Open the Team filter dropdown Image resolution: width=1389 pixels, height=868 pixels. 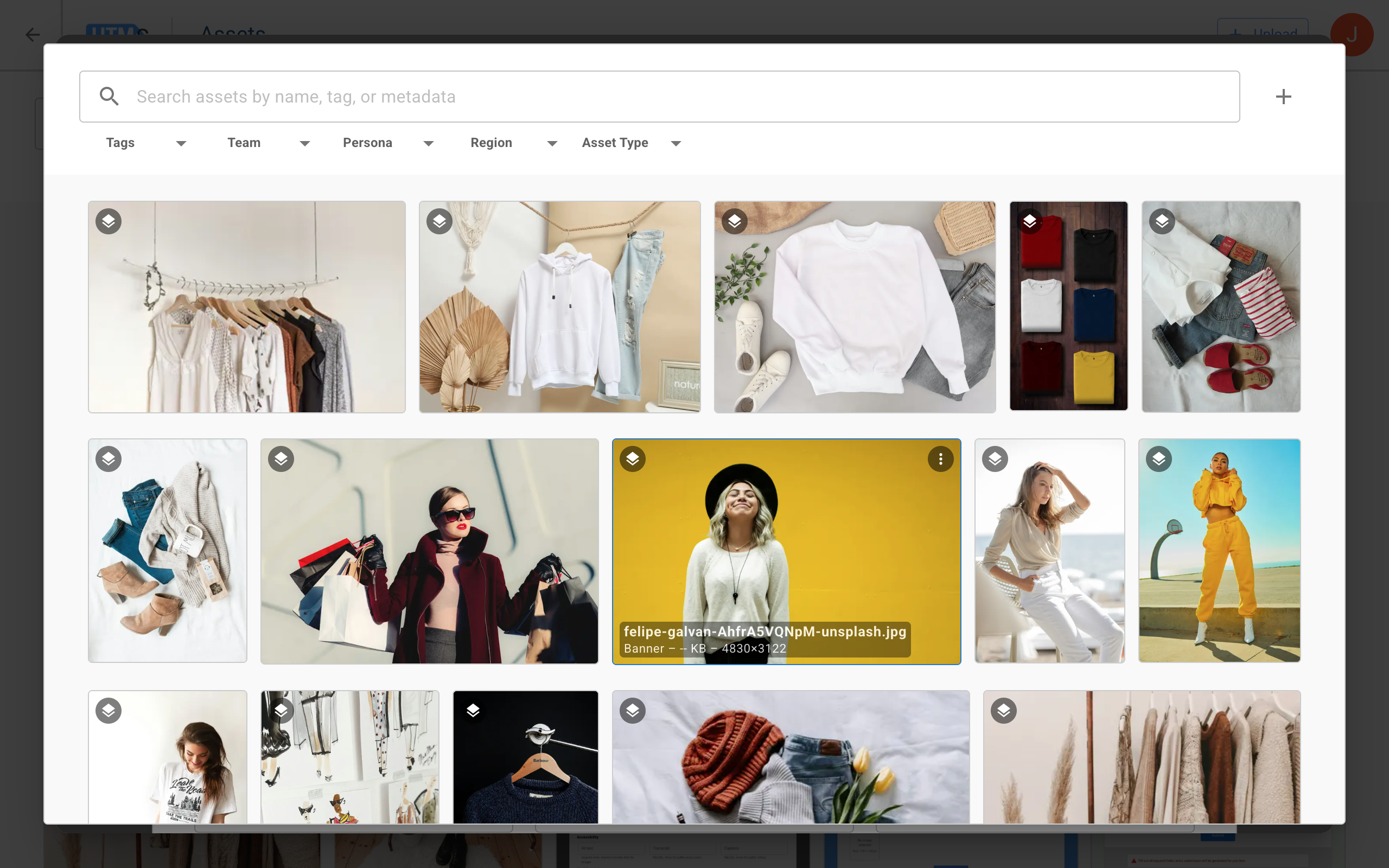(x=269, y=143)
